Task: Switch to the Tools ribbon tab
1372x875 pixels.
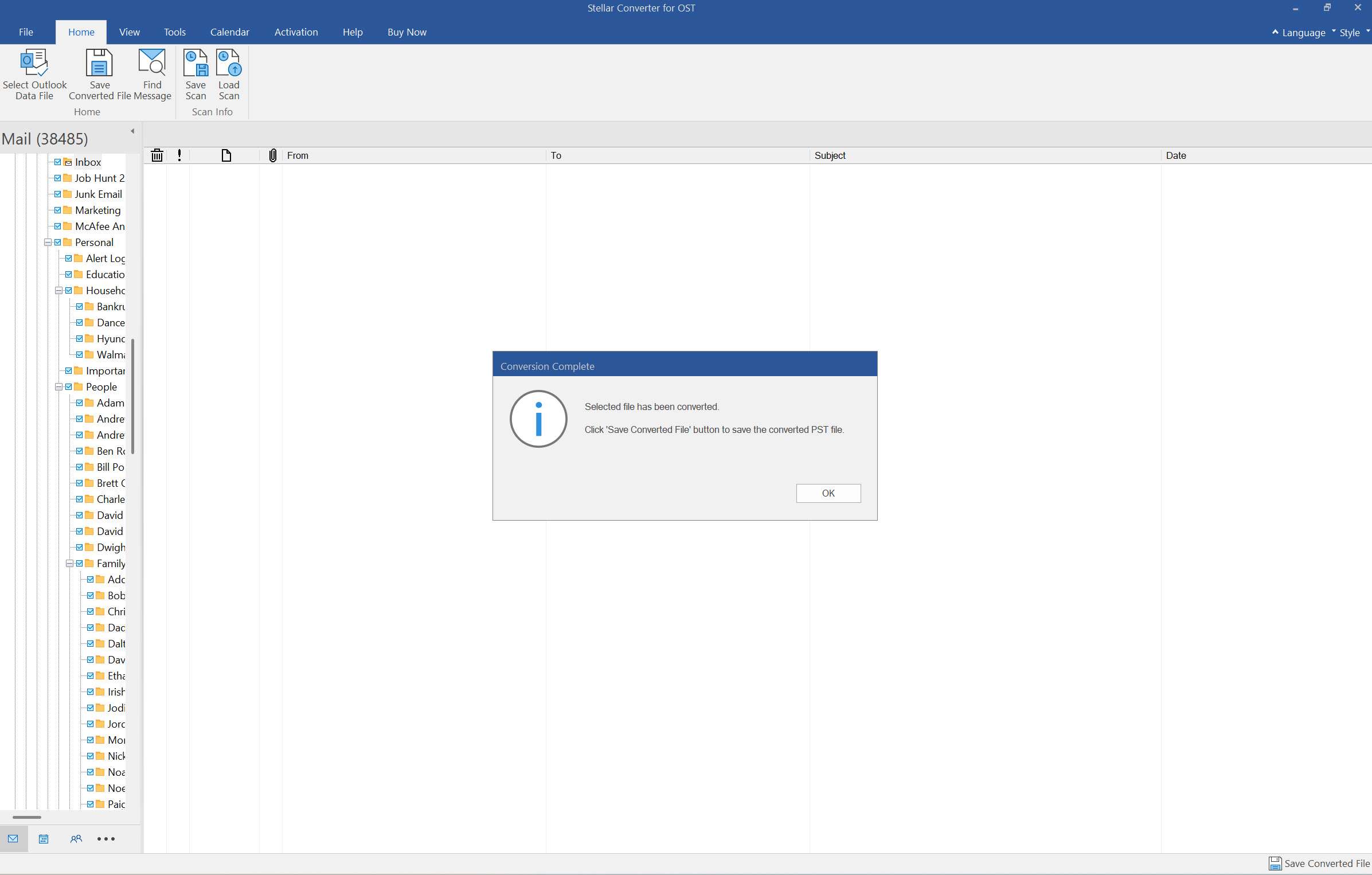Action: [x=174, y=32]
